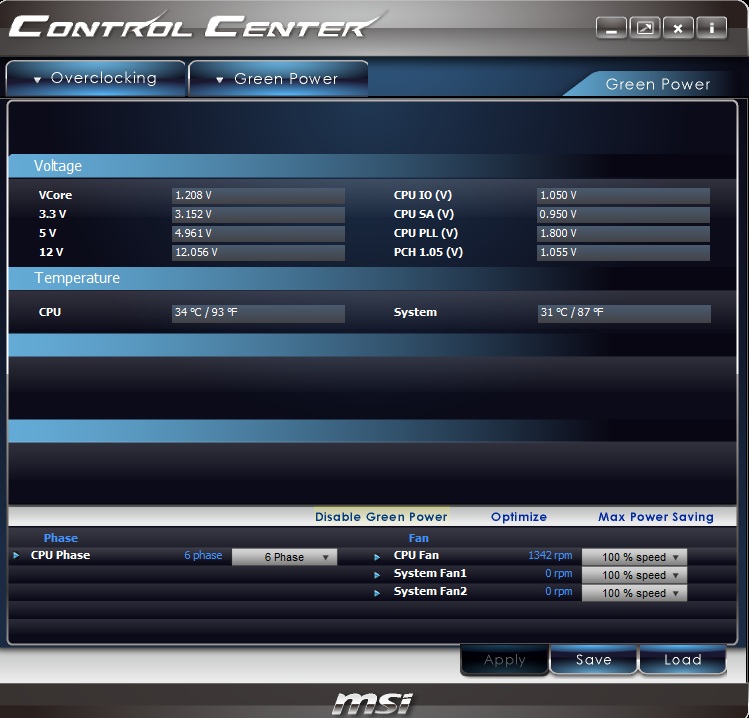749x718 pixels.
Task: Open CPU Fan speed dropdown
Action: 634,557
